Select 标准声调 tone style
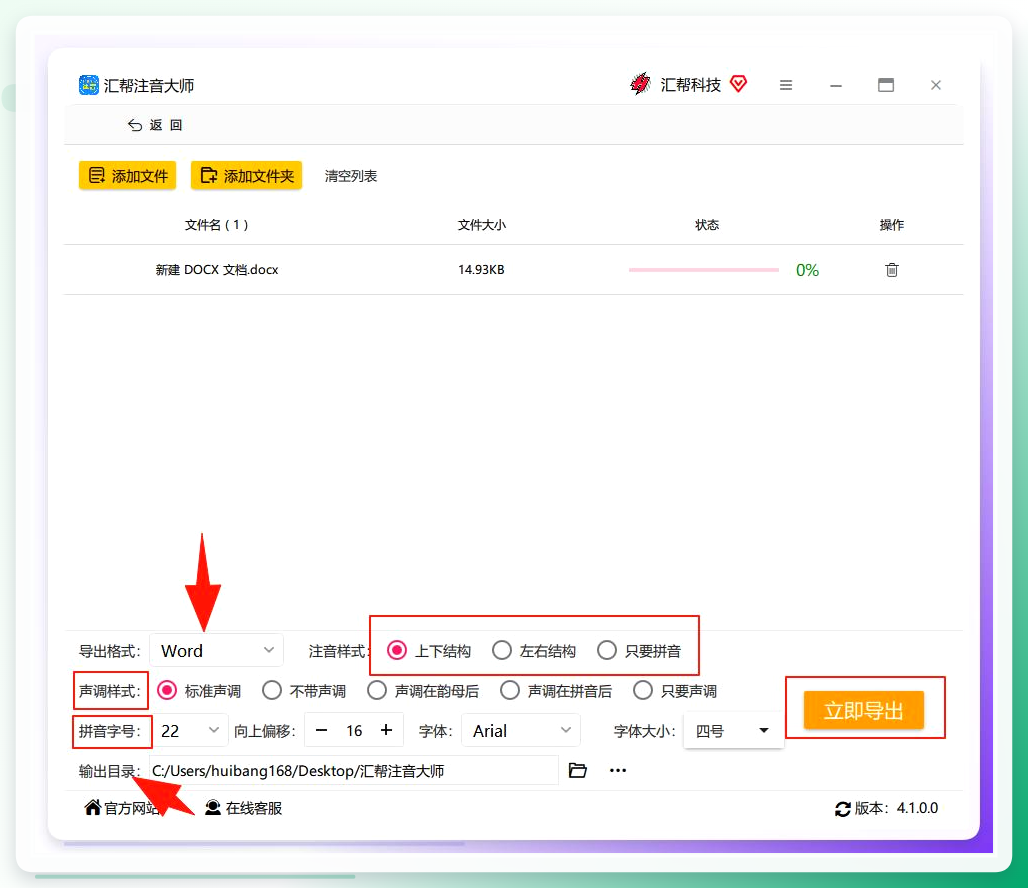 coord(199,691)
